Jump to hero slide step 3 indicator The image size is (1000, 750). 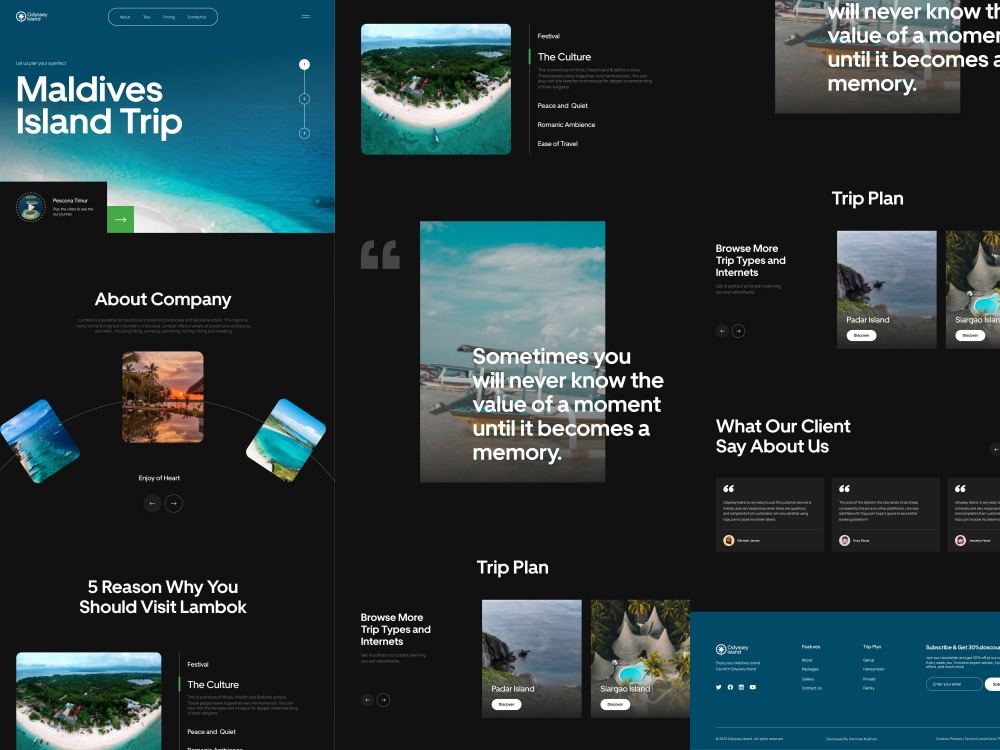pyautogui.click(x=304, y=133)
